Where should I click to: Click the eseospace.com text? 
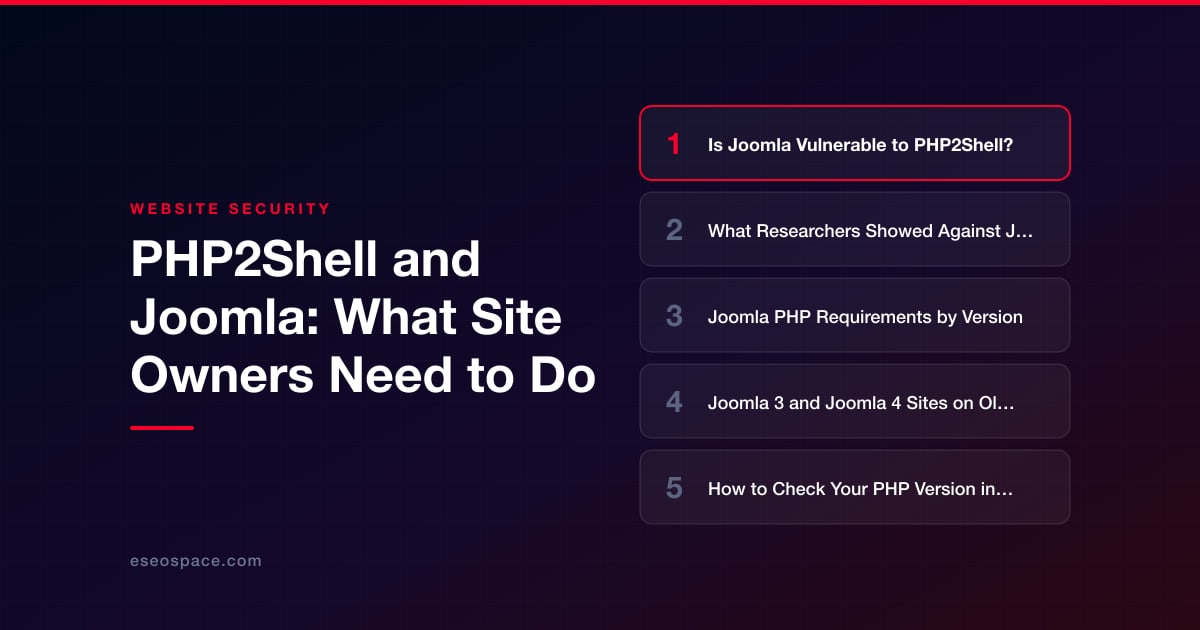(196, 561)
